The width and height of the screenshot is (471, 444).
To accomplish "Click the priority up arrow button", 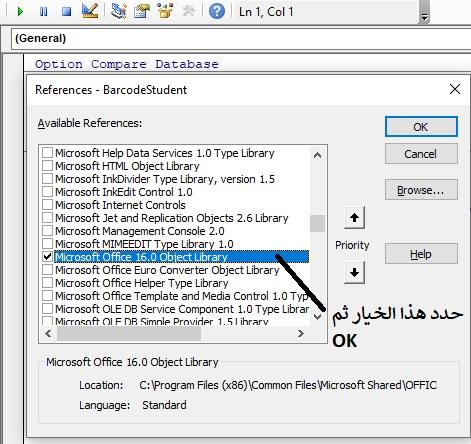I will 354,218.
